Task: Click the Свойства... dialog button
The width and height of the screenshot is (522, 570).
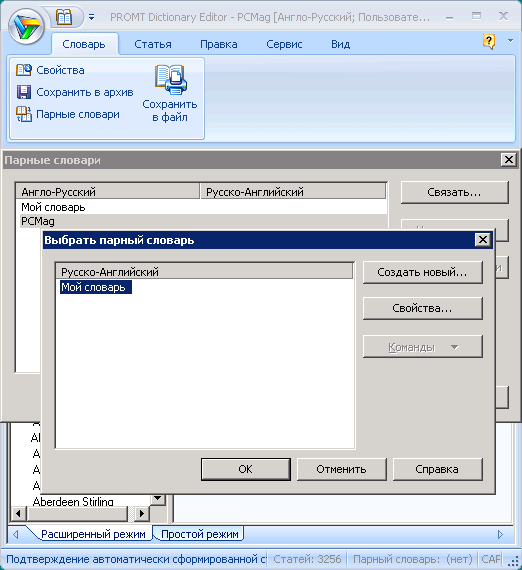Action: tap(422, 308)
